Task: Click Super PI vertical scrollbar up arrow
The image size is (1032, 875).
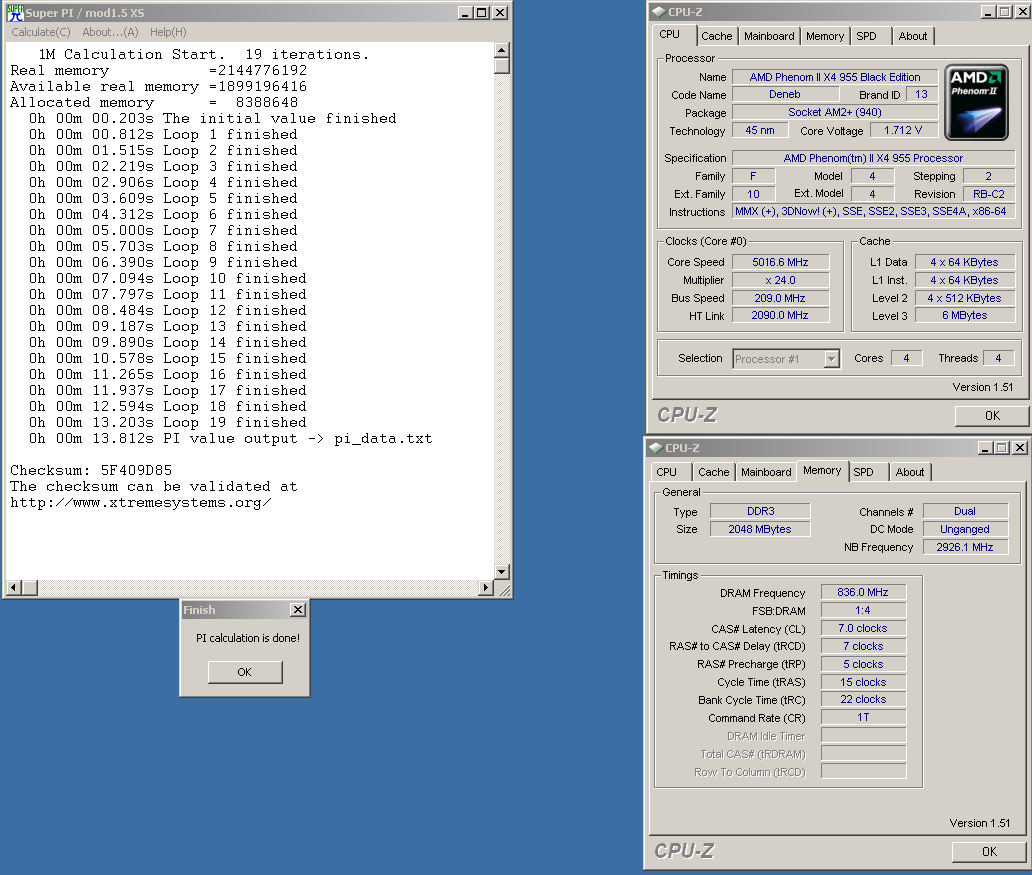Action: (x=502, y=51)
